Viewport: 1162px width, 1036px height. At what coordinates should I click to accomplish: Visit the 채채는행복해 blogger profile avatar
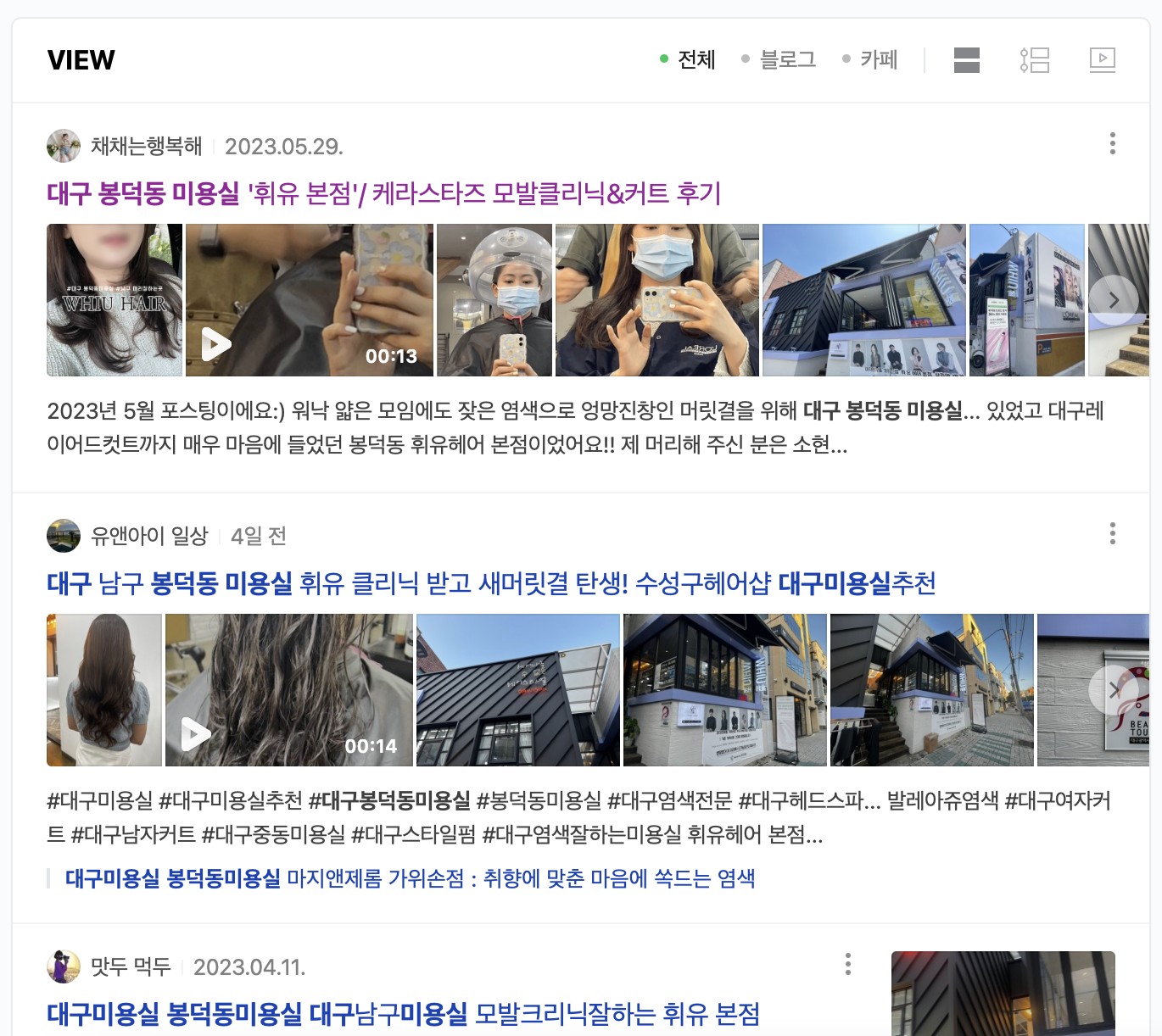pyautogui.click(x=64, y=146)
